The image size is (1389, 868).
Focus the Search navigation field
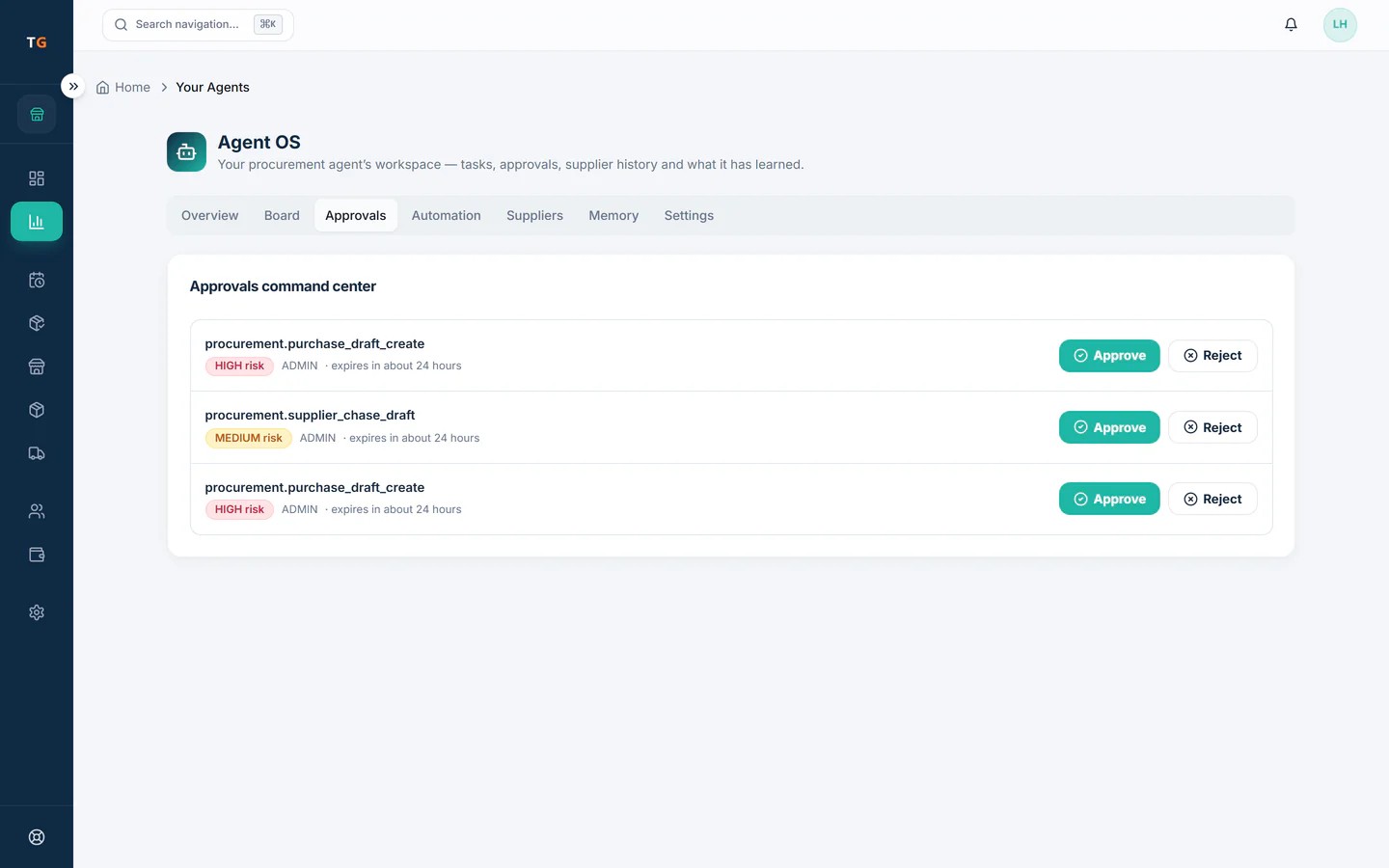click(x=198, y=25)
